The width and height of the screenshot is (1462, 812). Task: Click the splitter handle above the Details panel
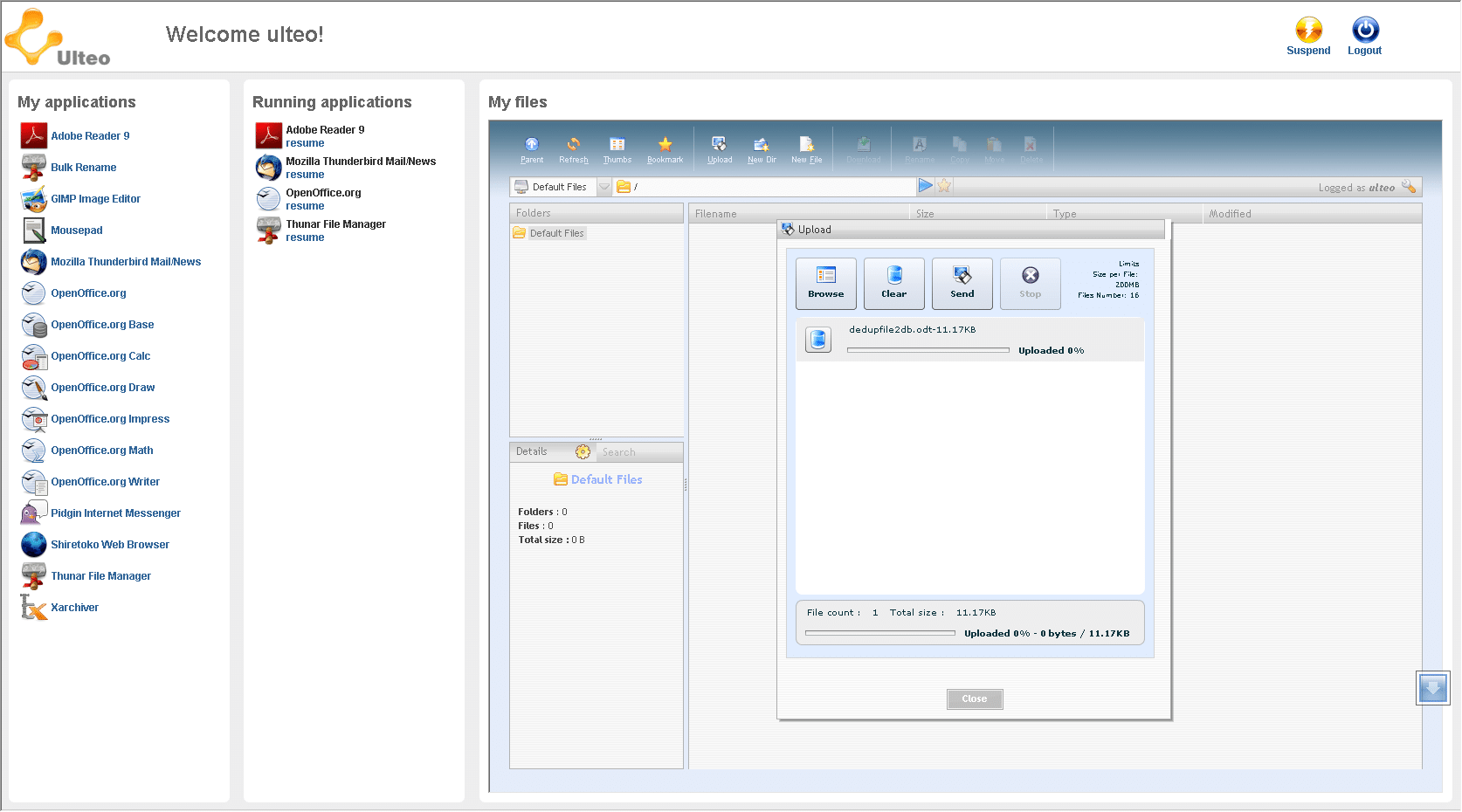[596, 439]
